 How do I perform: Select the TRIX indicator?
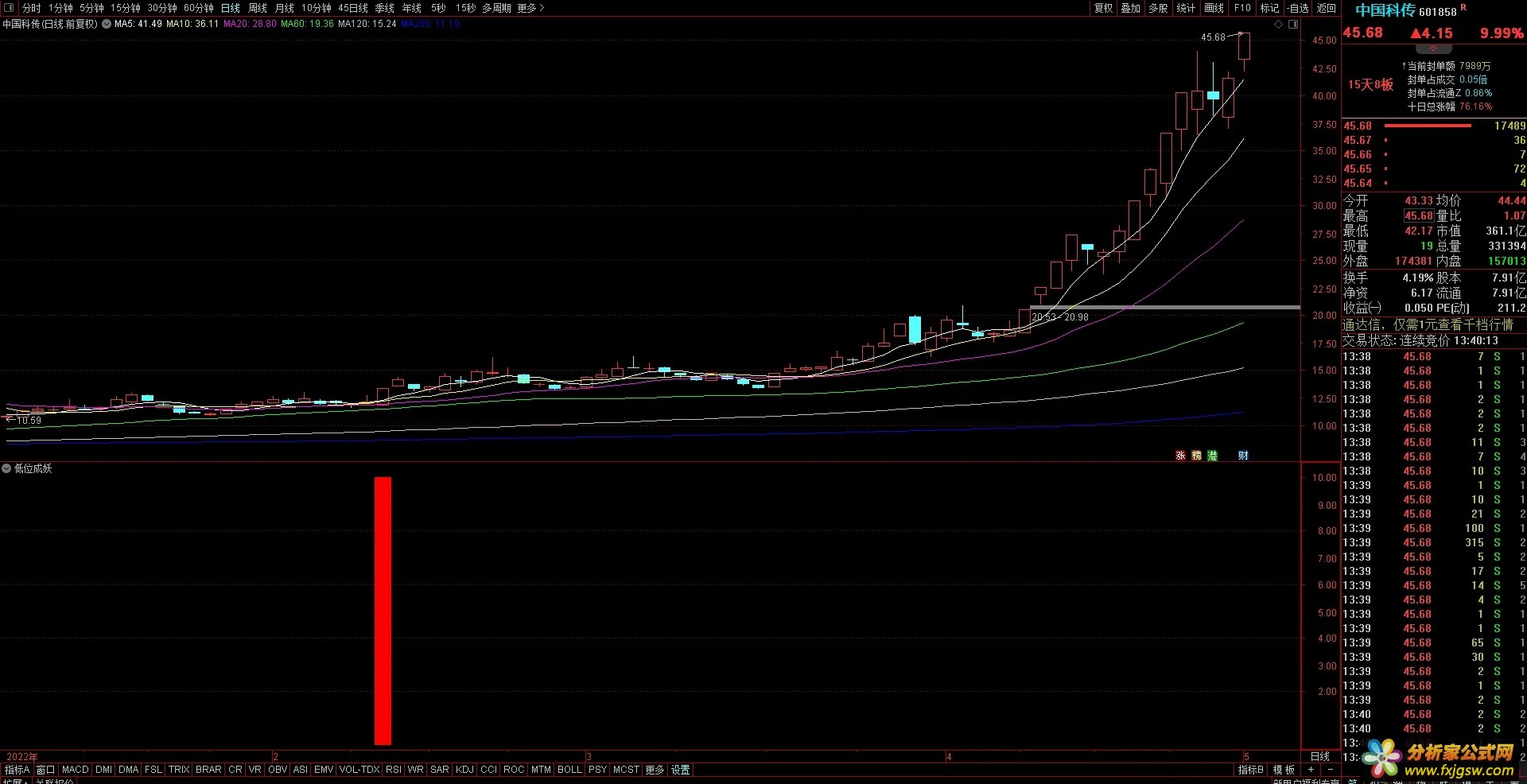pyautogui.click(x=179, y=770)
